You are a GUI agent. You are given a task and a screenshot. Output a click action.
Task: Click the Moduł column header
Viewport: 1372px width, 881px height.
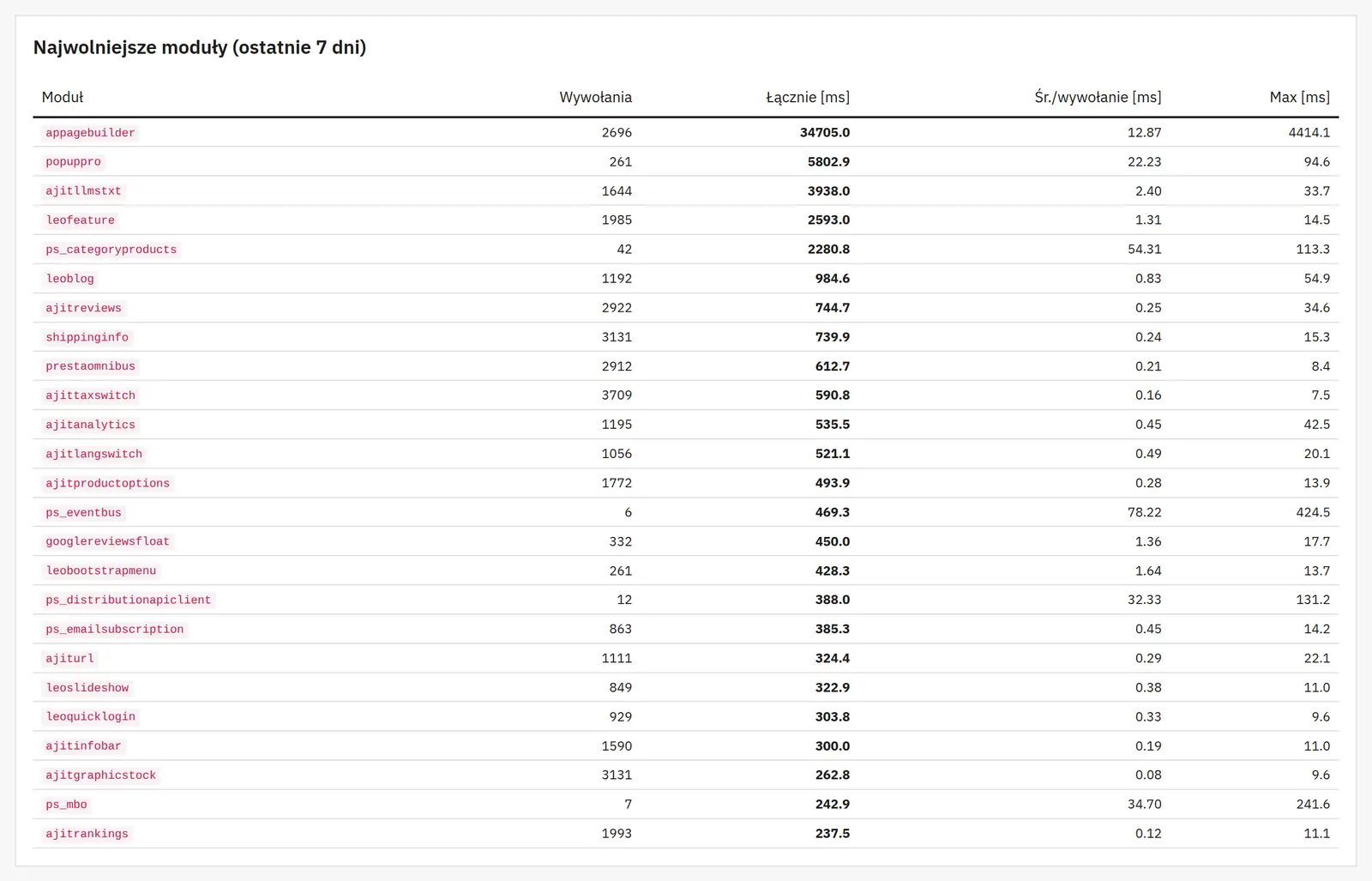tap(63, 97)
